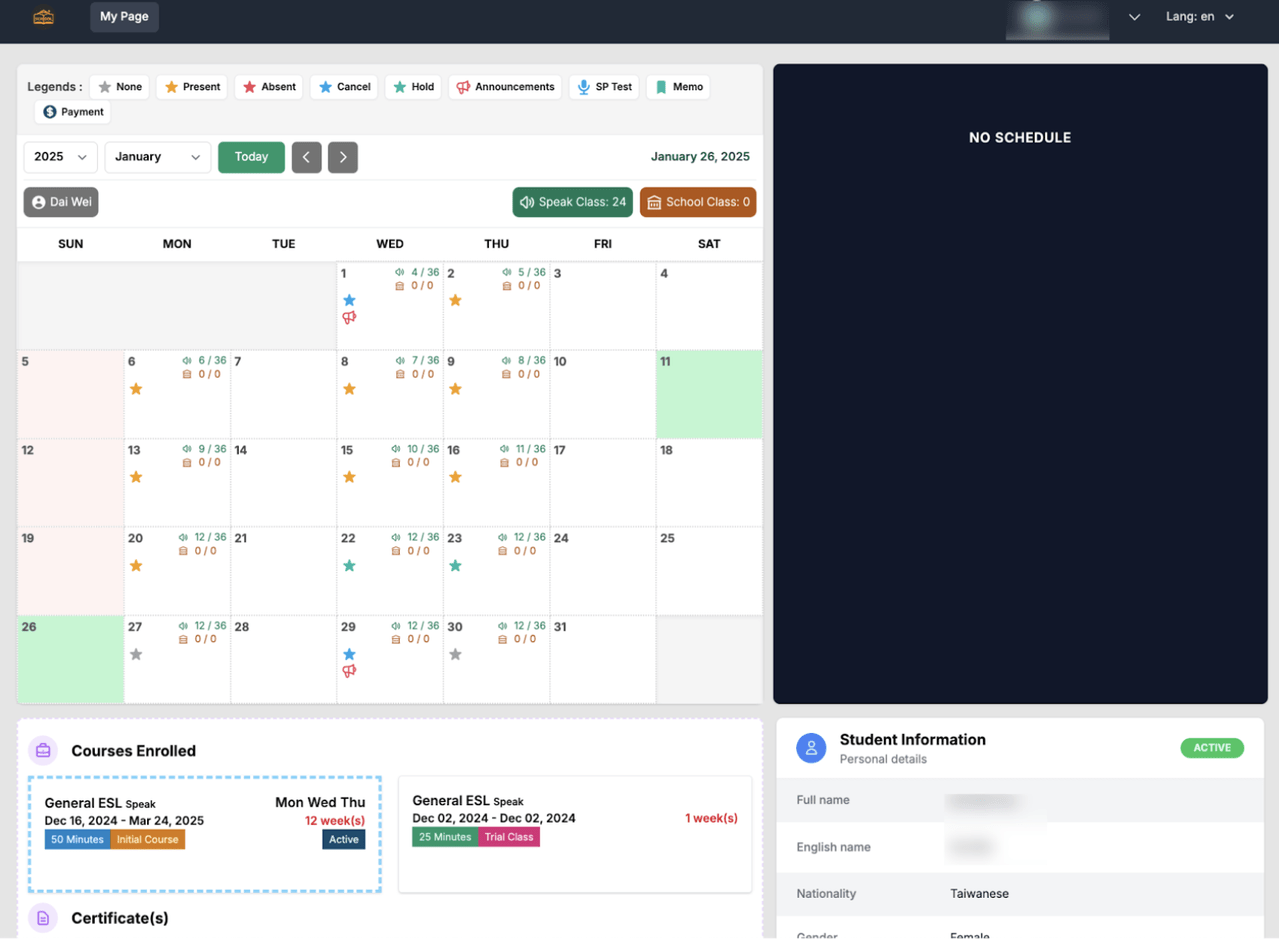Select the Cancel legend chip
Viewport: 1279px width, 939px height.
(344, 87)
